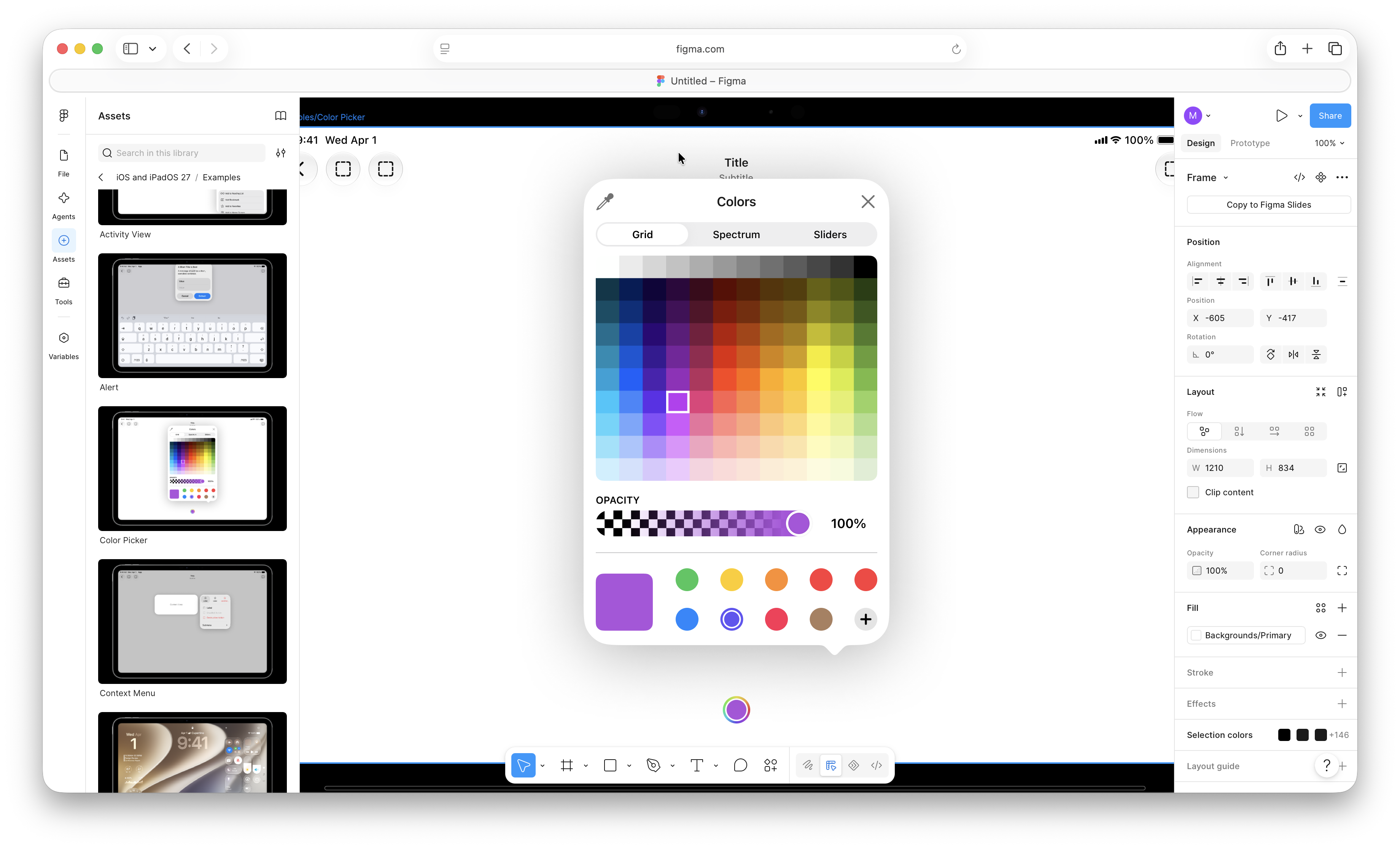Align selection to left
The width and height of the screenshot is (1400, 849).
[1198, 281]
